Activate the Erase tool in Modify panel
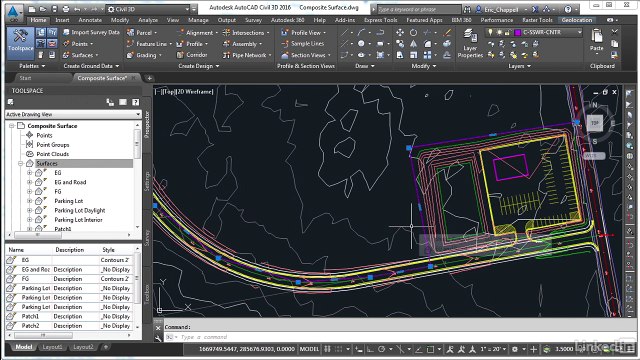Image resolution: width=640 pixels, height=360 pixels. coord(447,32)
